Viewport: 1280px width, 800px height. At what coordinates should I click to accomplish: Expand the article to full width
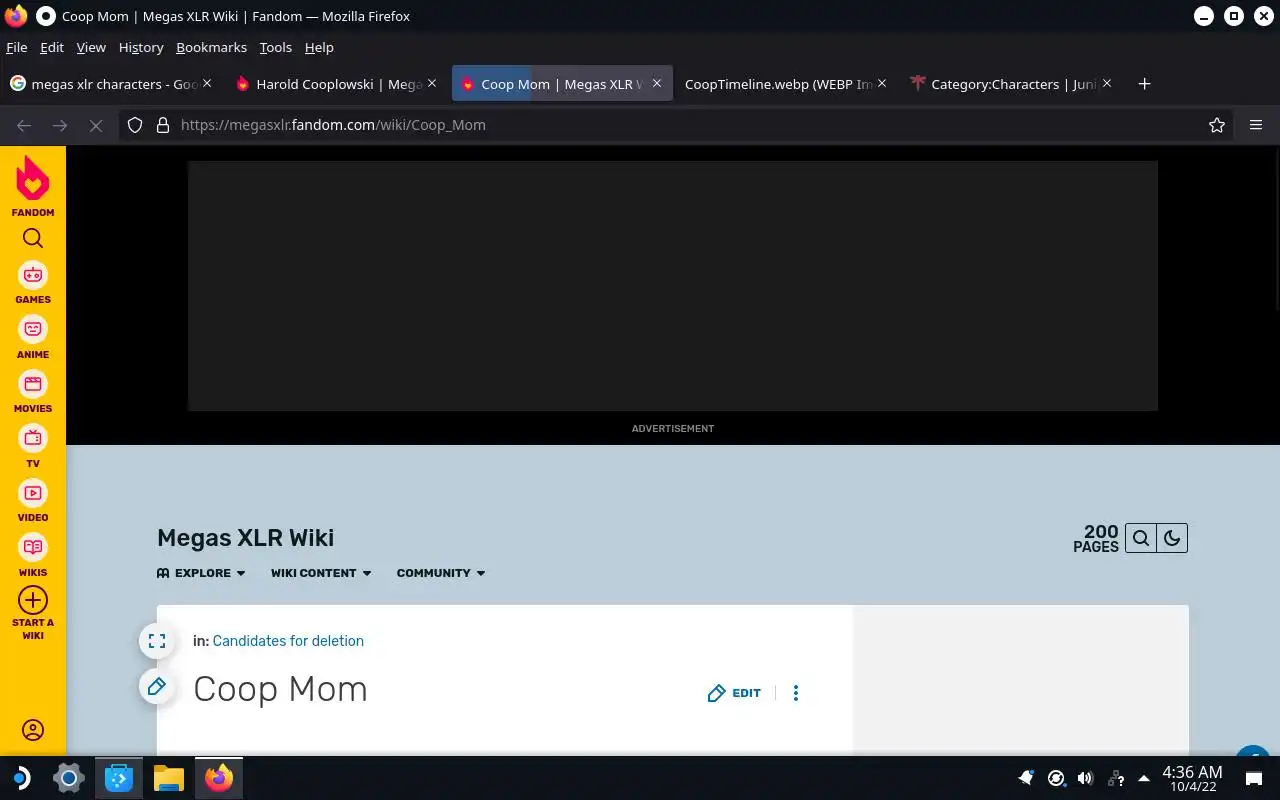157,641
